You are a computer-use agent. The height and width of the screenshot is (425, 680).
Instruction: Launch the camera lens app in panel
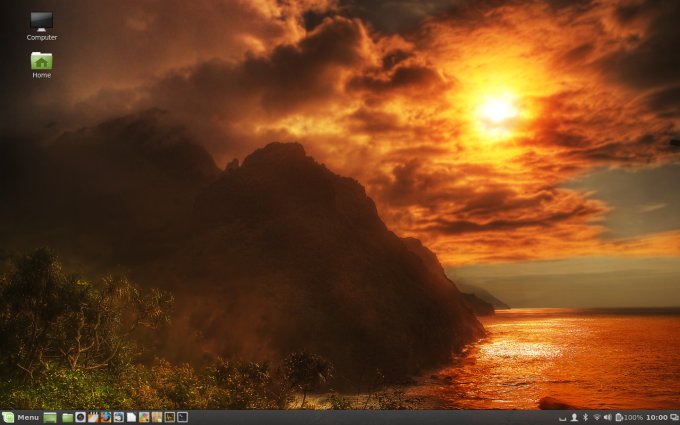click(x=80, y=417)
